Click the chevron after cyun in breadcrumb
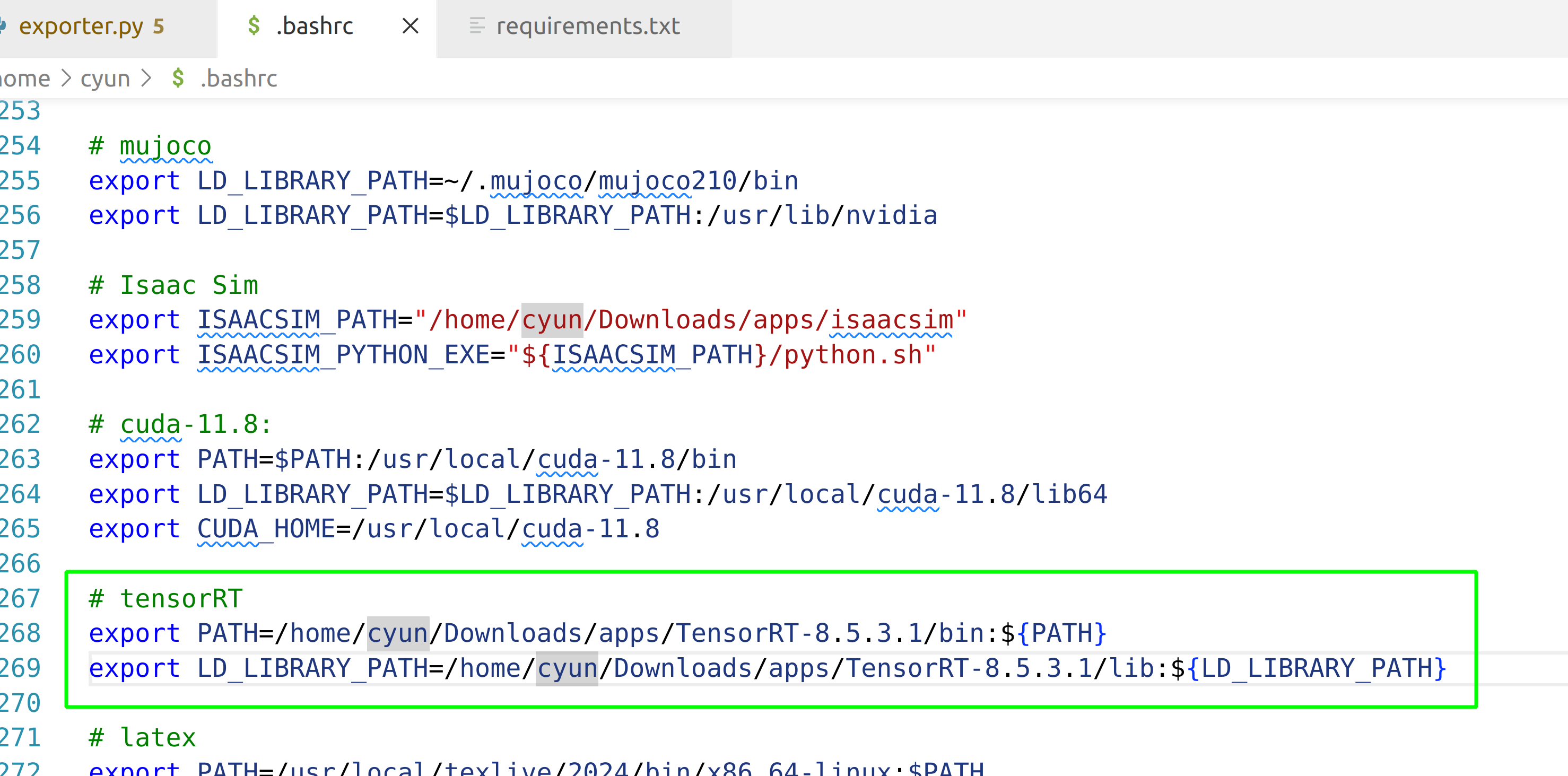The image size is (1568, 776). (146, 79)
